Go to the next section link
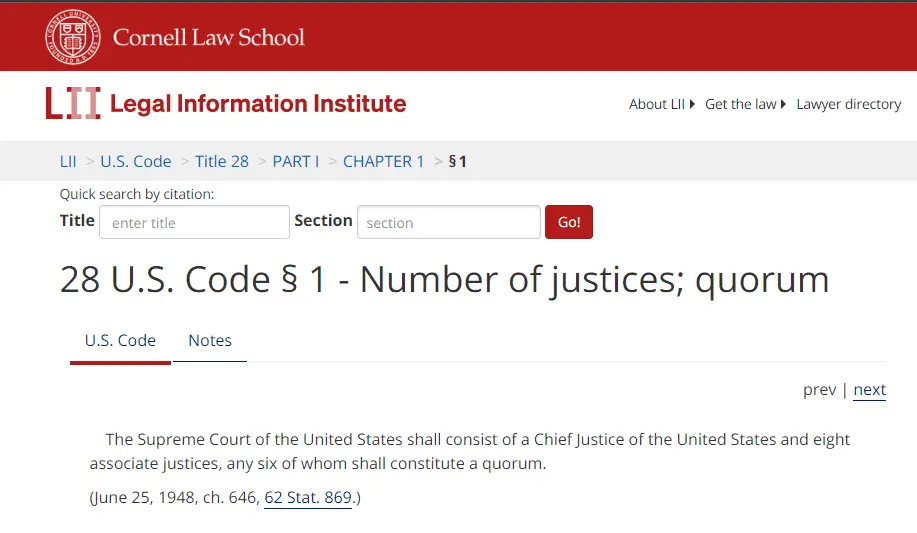This screenshot has width=917, height=533. (869, 390)
